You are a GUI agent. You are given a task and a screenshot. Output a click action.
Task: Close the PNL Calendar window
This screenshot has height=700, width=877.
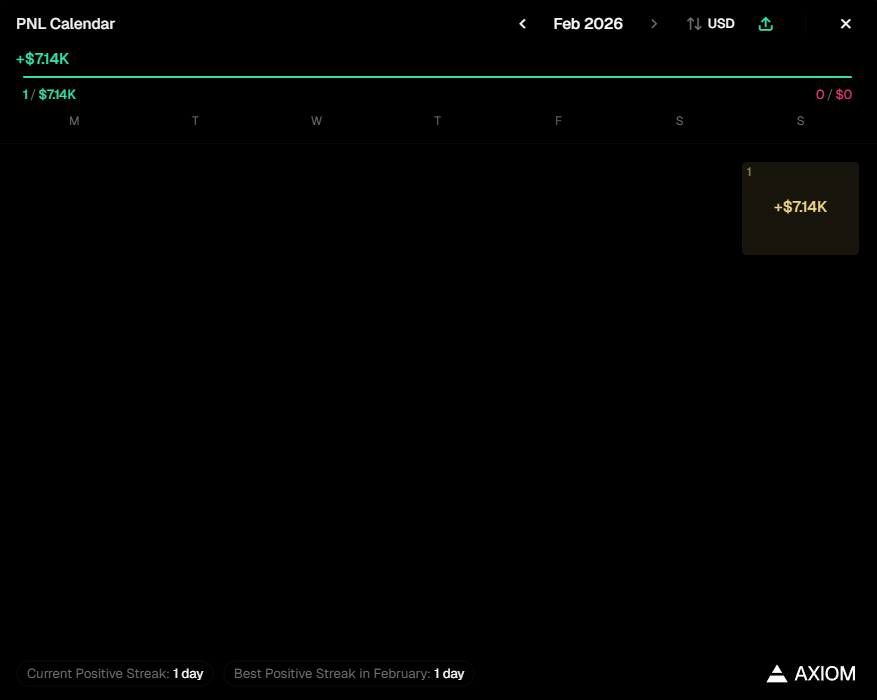(x=846, y=24)
